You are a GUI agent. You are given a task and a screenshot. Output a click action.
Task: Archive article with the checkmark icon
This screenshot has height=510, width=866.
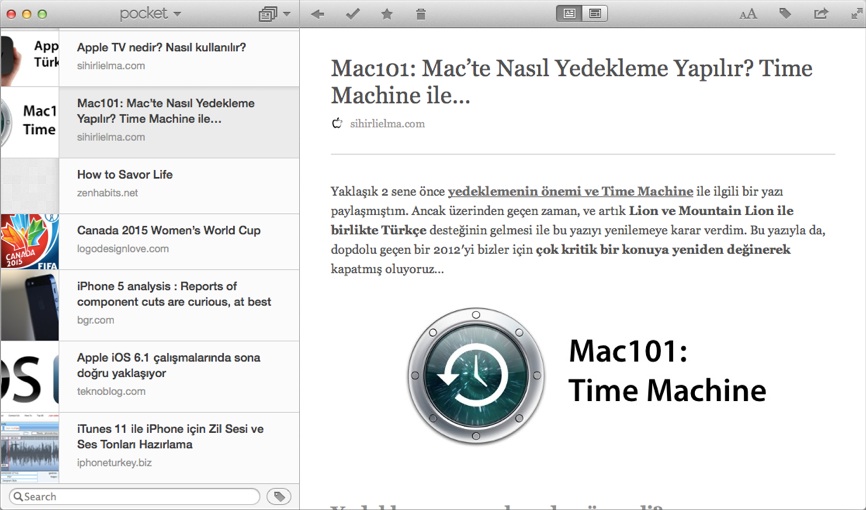click(x=352, y=14)
